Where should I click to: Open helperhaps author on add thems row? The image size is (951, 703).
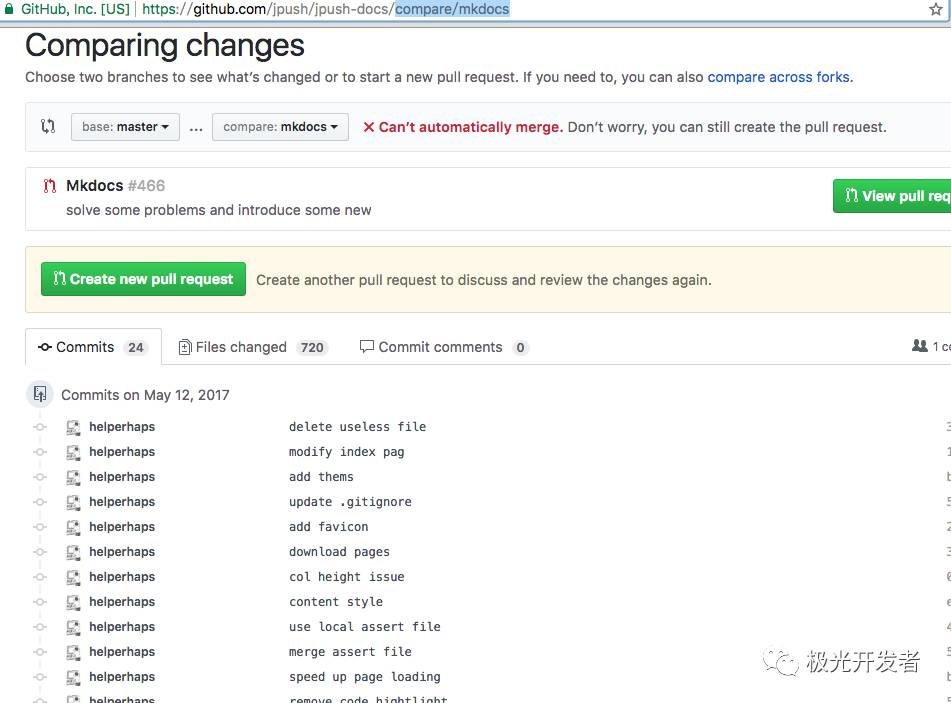coord(122,477)
